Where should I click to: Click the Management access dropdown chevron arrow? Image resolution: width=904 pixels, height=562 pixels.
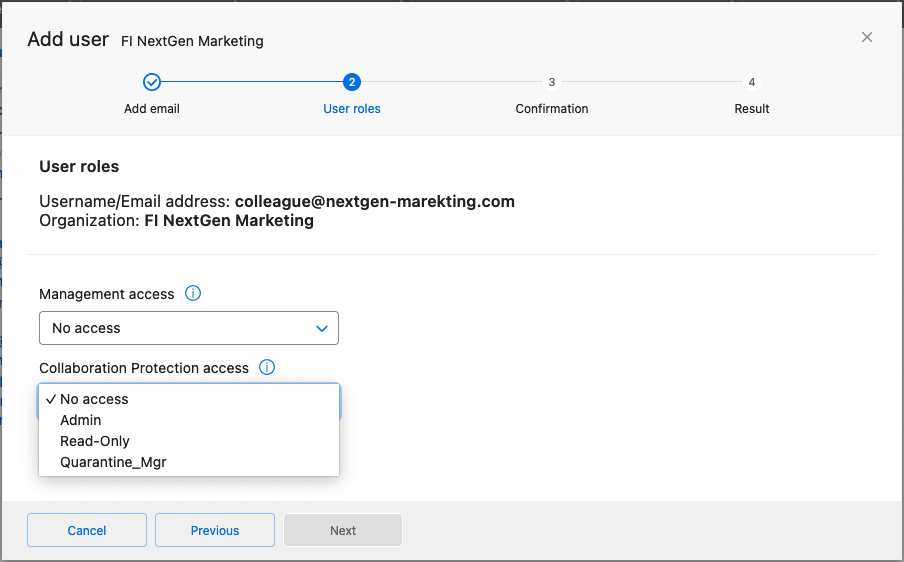(322, 328)
